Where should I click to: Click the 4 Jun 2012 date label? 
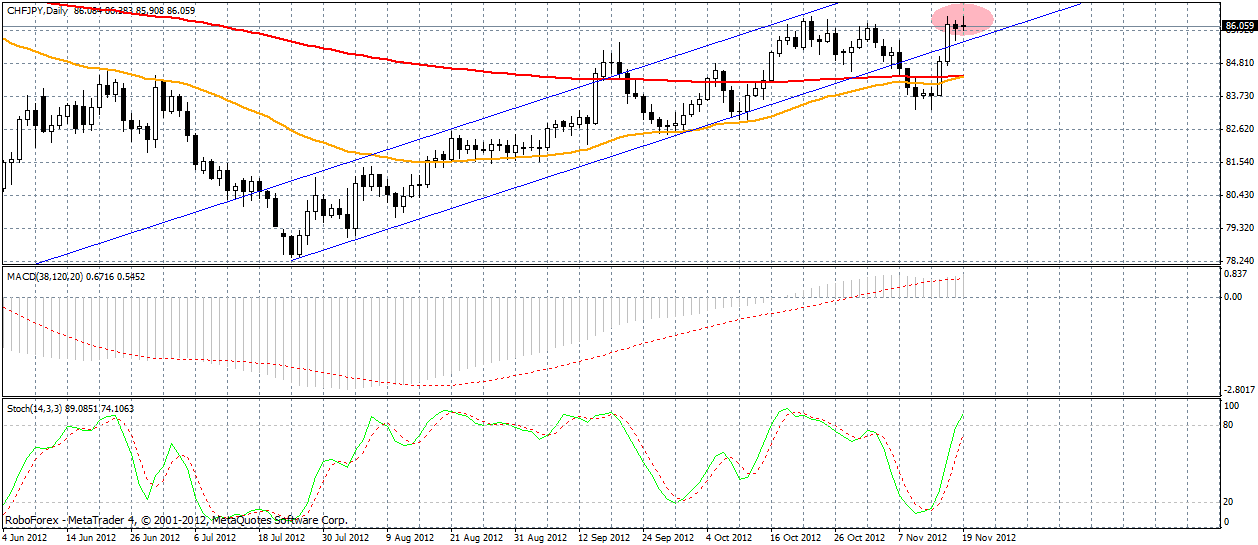point(26,538)
